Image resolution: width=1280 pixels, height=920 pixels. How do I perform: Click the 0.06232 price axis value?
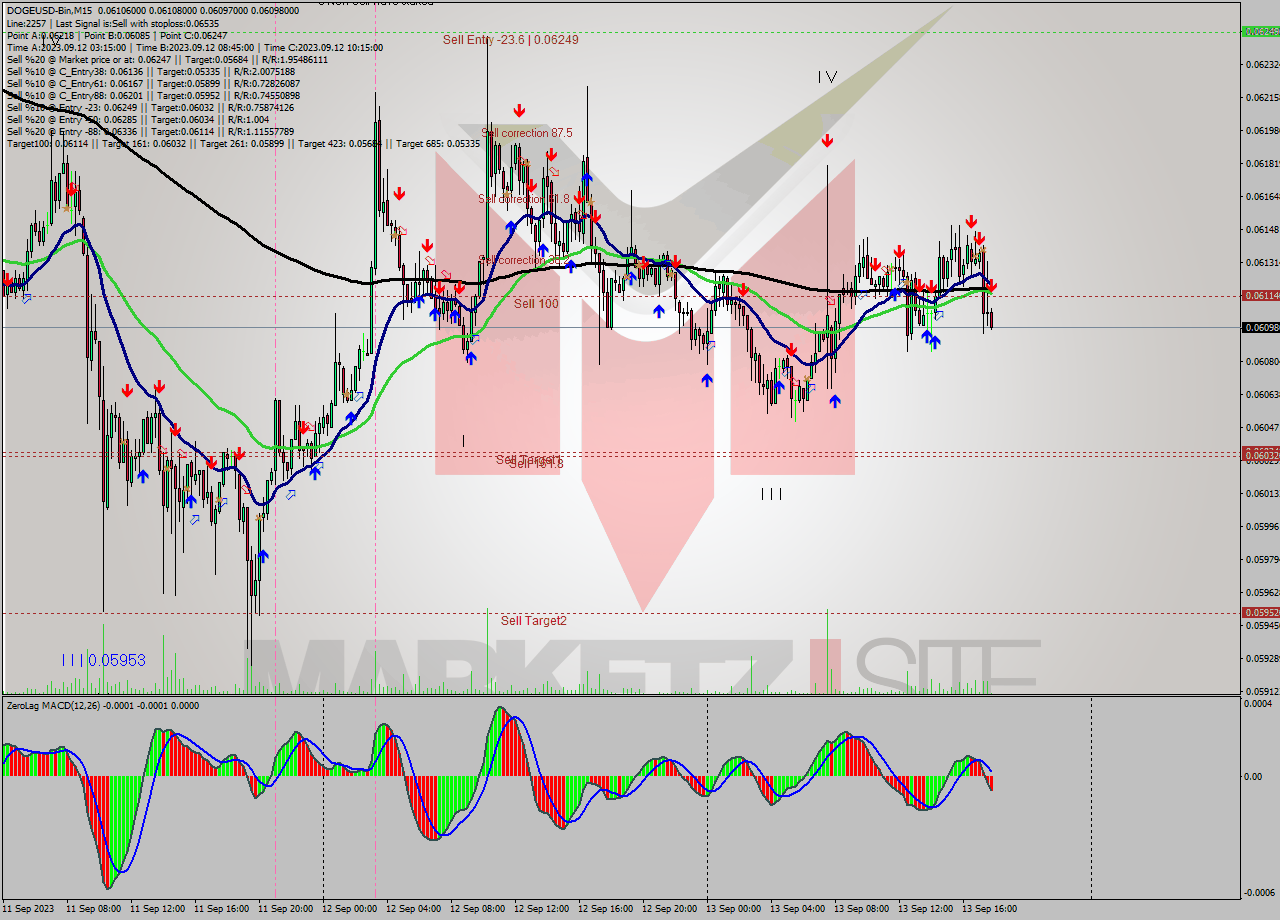point(1262,64)
